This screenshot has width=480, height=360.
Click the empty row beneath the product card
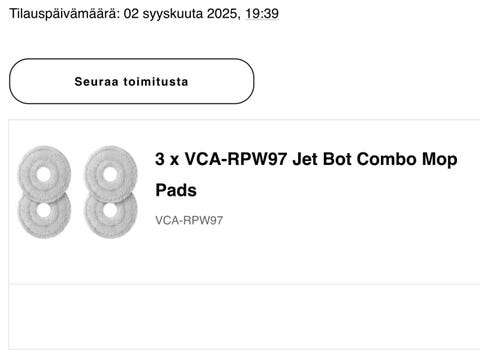(244, 317)
